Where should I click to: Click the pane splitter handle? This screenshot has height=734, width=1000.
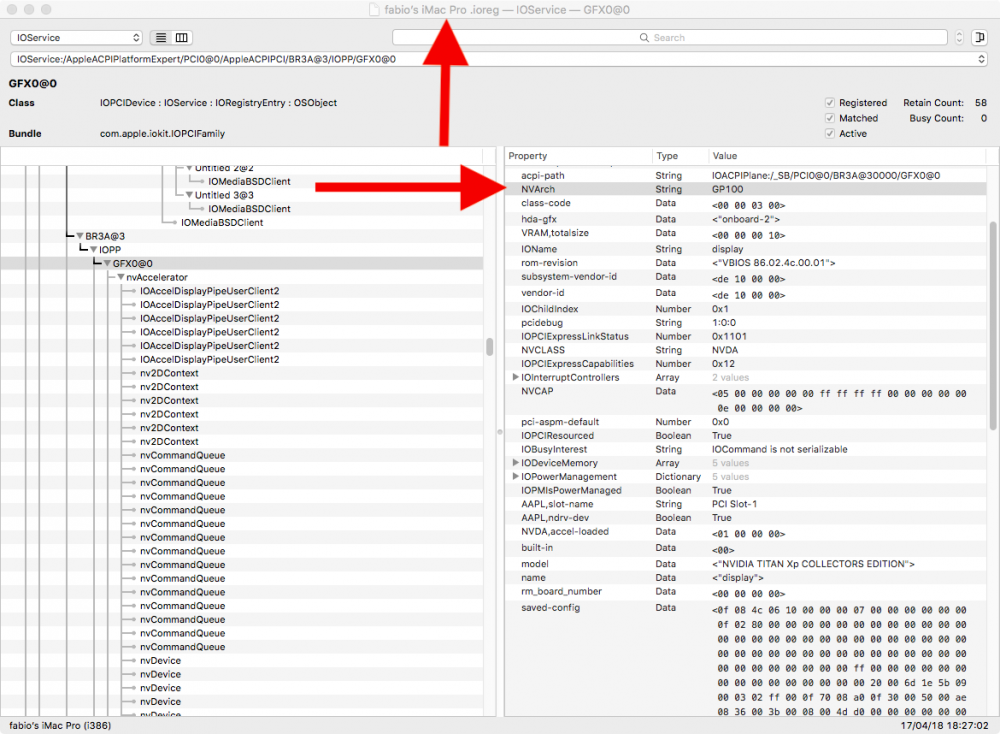[x=500, y=432]
